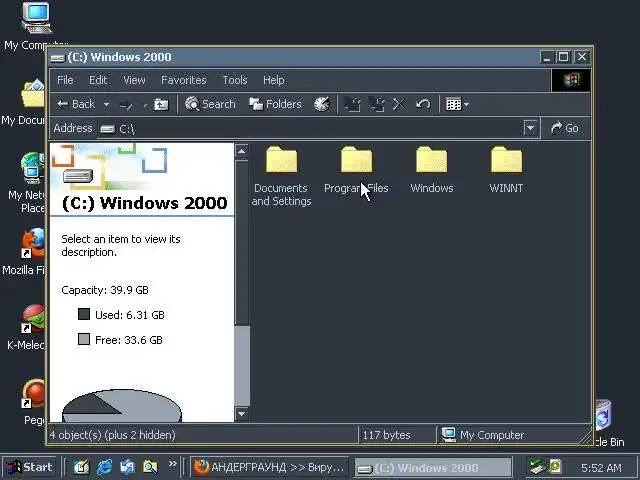This screenshot has height=480, width=640.
Task: Click the Undo toolbar icon
Action: coord(423,104)
